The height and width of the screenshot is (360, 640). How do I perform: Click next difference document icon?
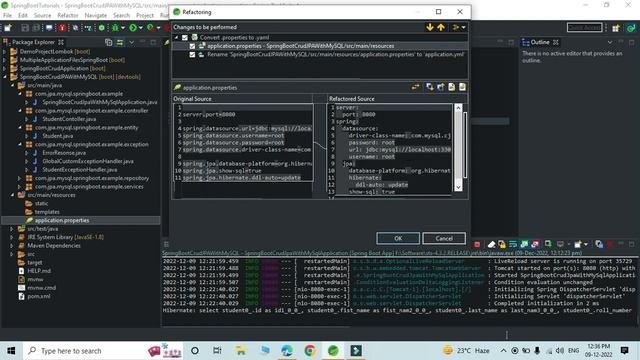451,87
